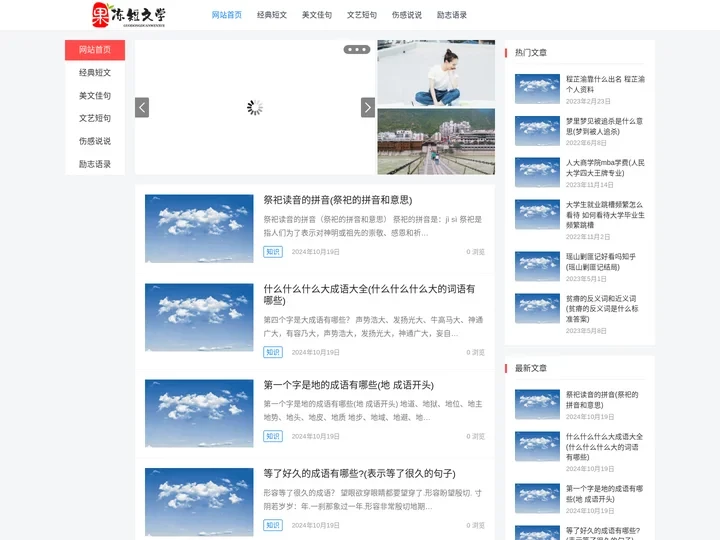Click excerpt text starting 第四个字是大成语有哪些
This screenshot has height=540, width=720.
373,326
